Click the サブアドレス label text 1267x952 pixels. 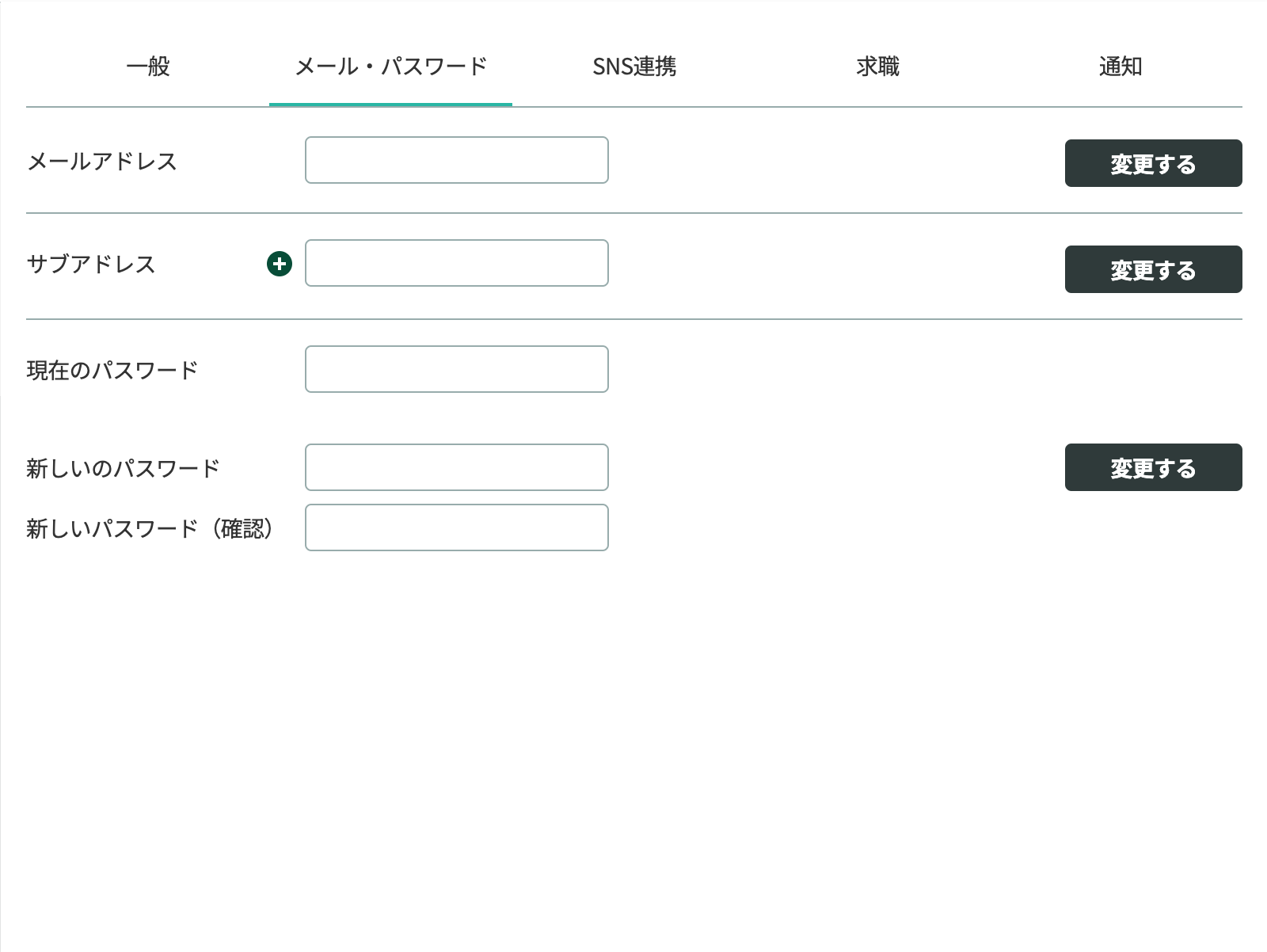pyautogui.click(x=91, y=265)
